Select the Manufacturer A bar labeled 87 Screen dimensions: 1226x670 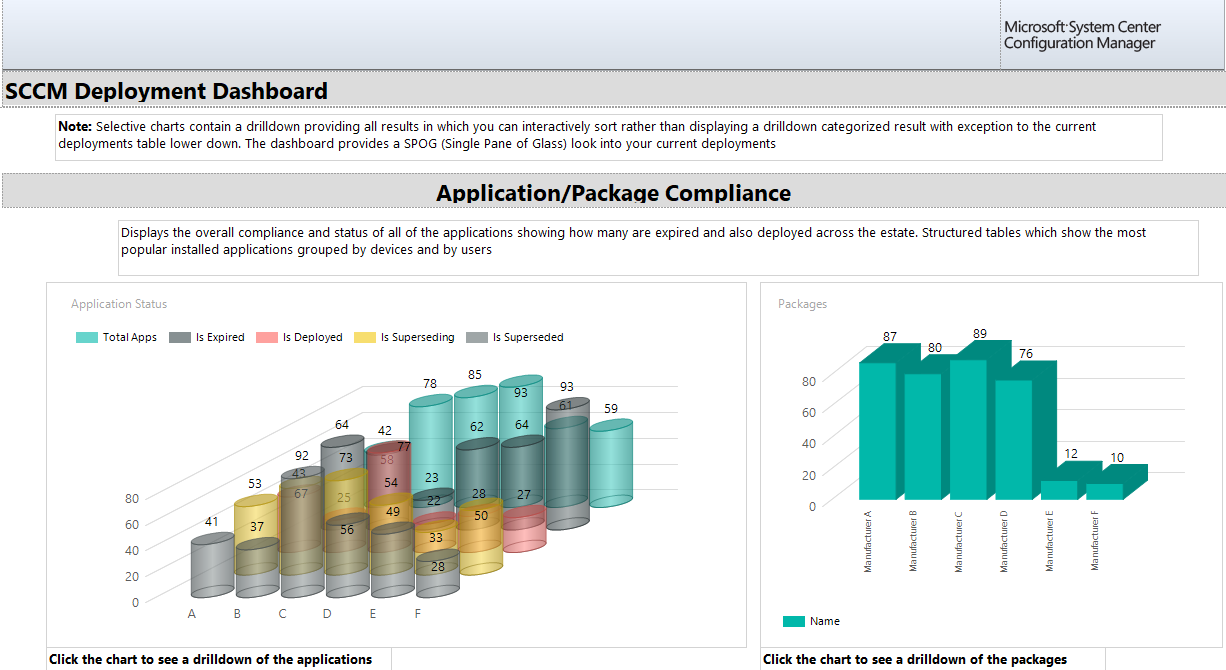pyautogui.click(x=877, y=431)
